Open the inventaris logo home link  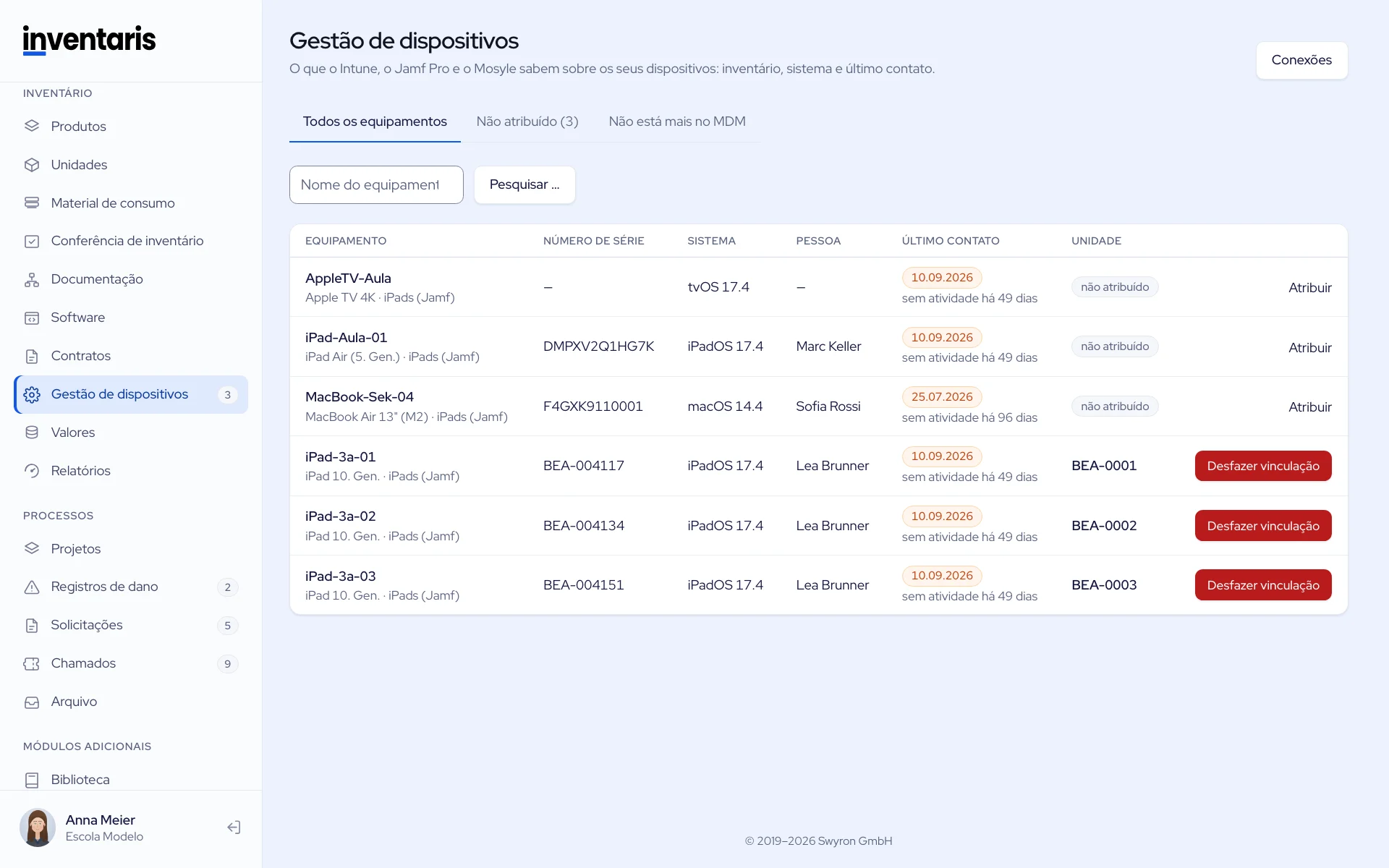pos(89,40)
